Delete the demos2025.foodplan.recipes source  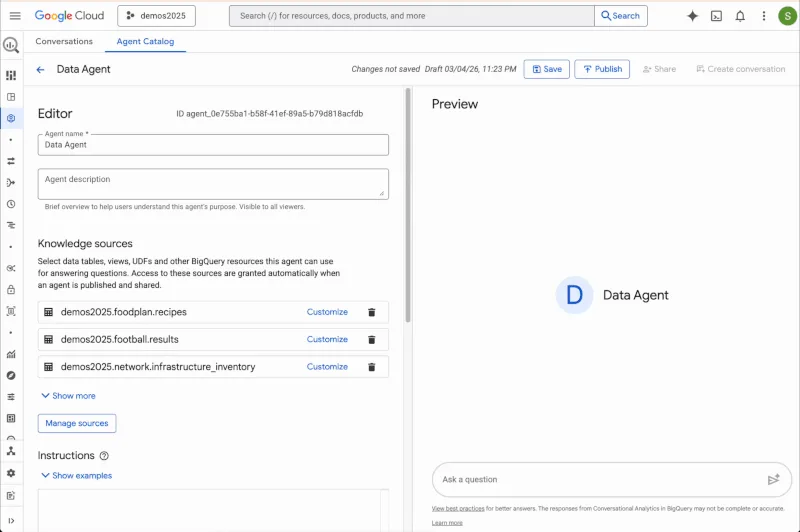point(371,312)
